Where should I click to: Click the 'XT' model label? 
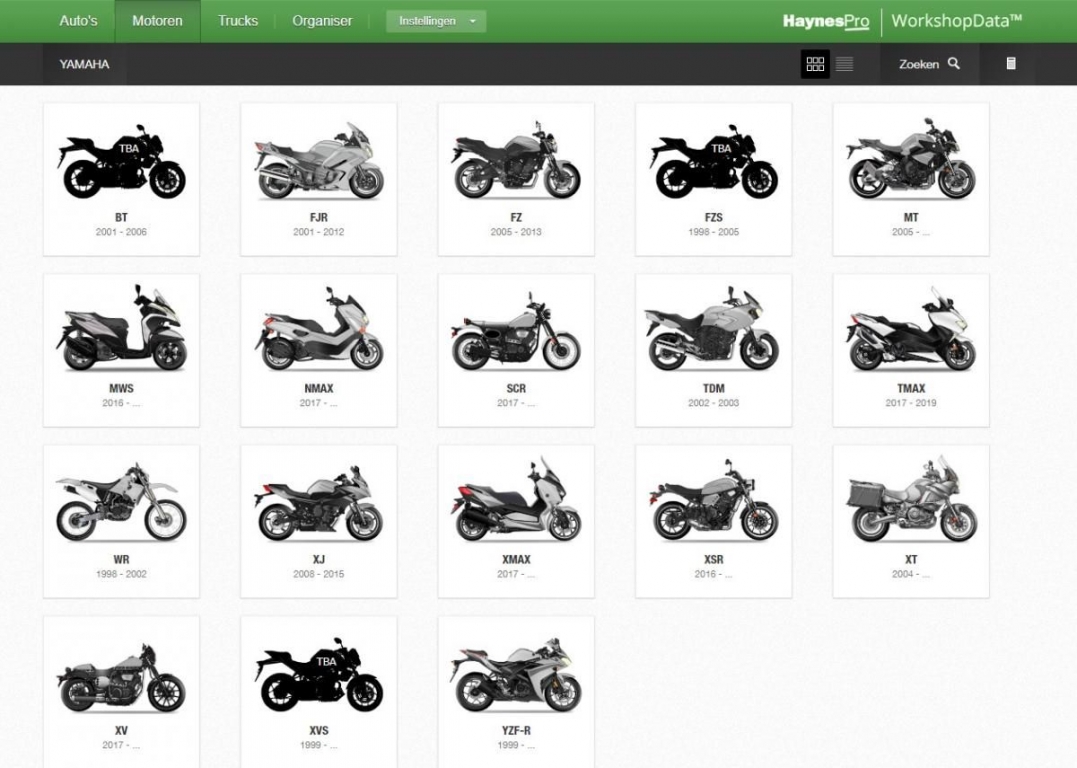(x=911, y=559)
